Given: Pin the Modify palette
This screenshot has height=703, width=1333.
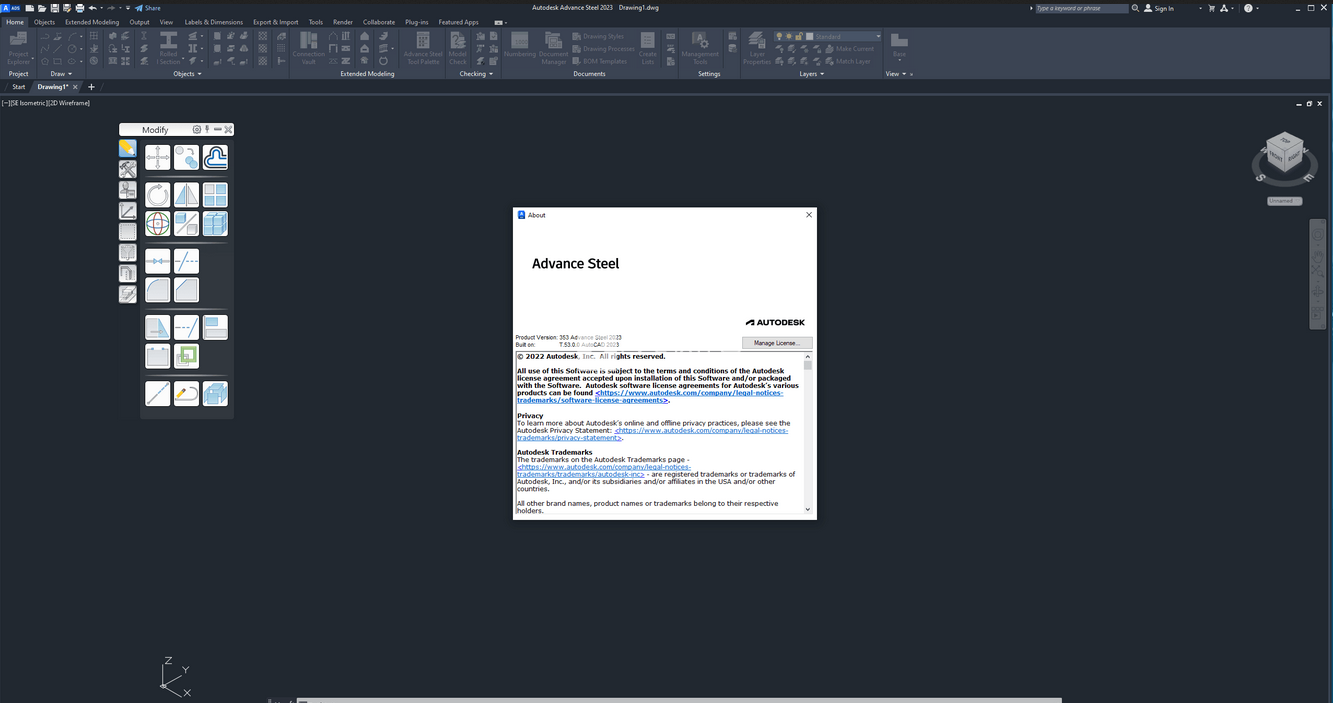Looking at the screenshot, I should click(x=207, y=130).
